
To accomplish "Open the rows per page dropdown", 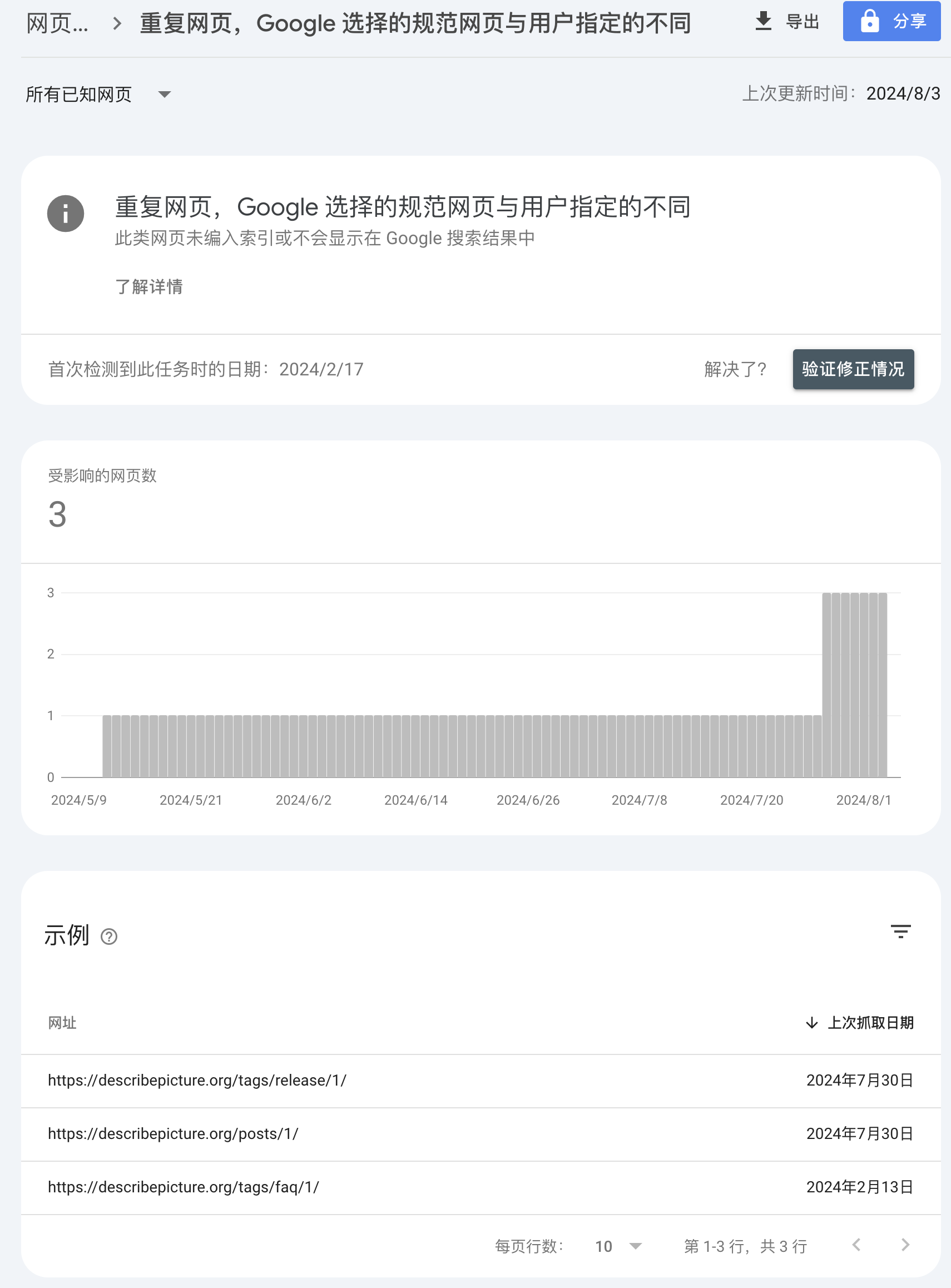I will pyautogui.click(x=618, y=1246).
